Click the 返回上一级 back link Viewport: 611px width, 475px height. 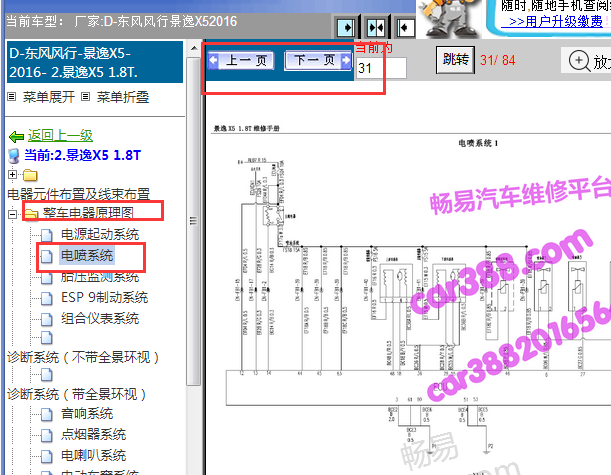60,136
